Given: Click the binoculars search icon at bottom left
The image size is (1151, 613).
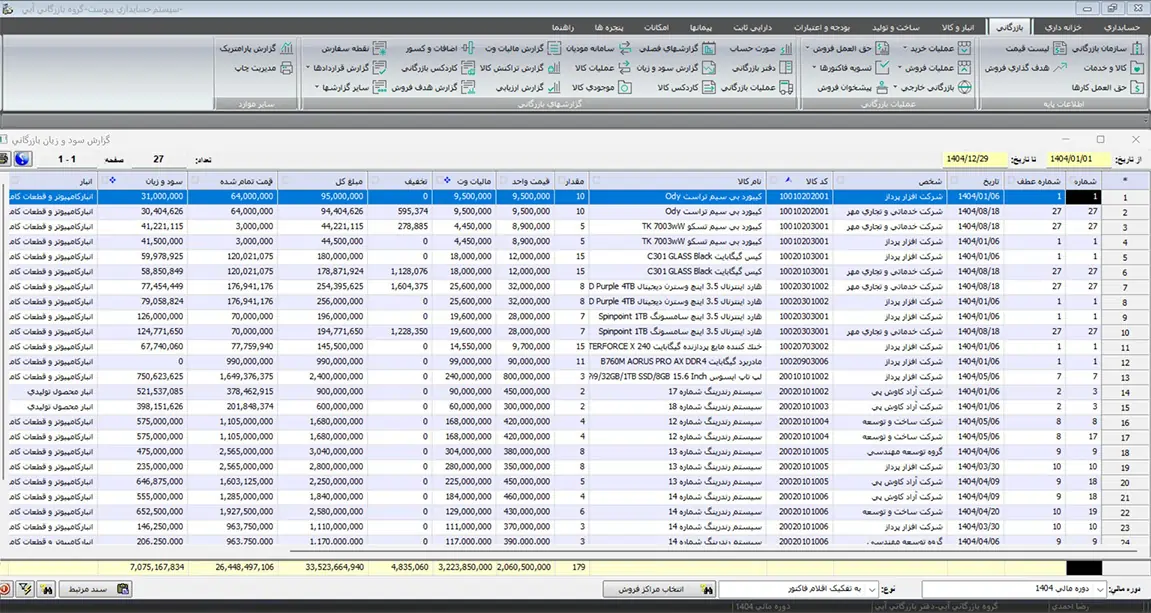Looking at the screenshot, I should pyautogui.click(x=46, y=591).
